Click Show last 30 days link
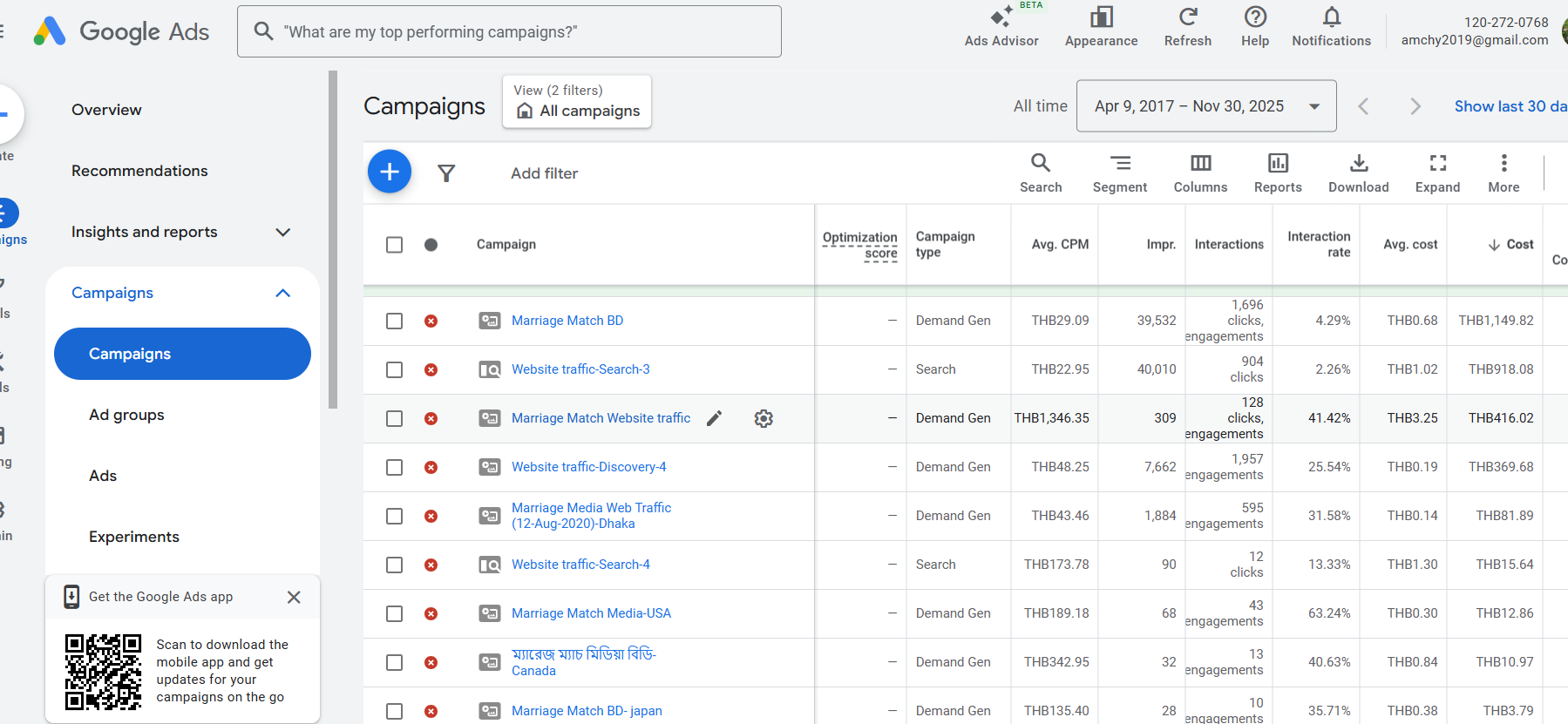1568x724 pixels. (1510, 106)
